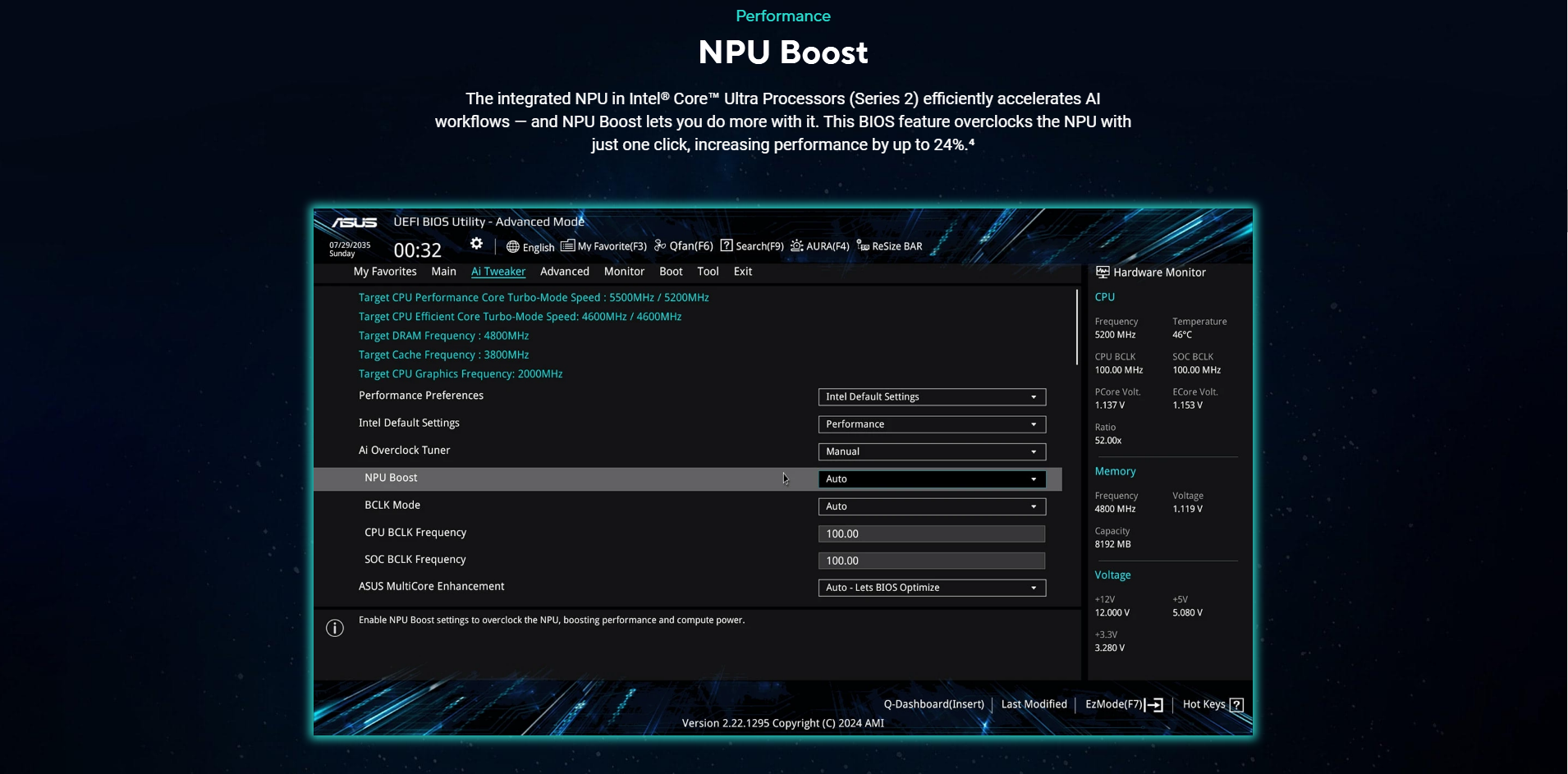This screenshot has width=1568, height=774.
Task: Click Q-Dashboard(Insert) button
Action: (933, 705)
